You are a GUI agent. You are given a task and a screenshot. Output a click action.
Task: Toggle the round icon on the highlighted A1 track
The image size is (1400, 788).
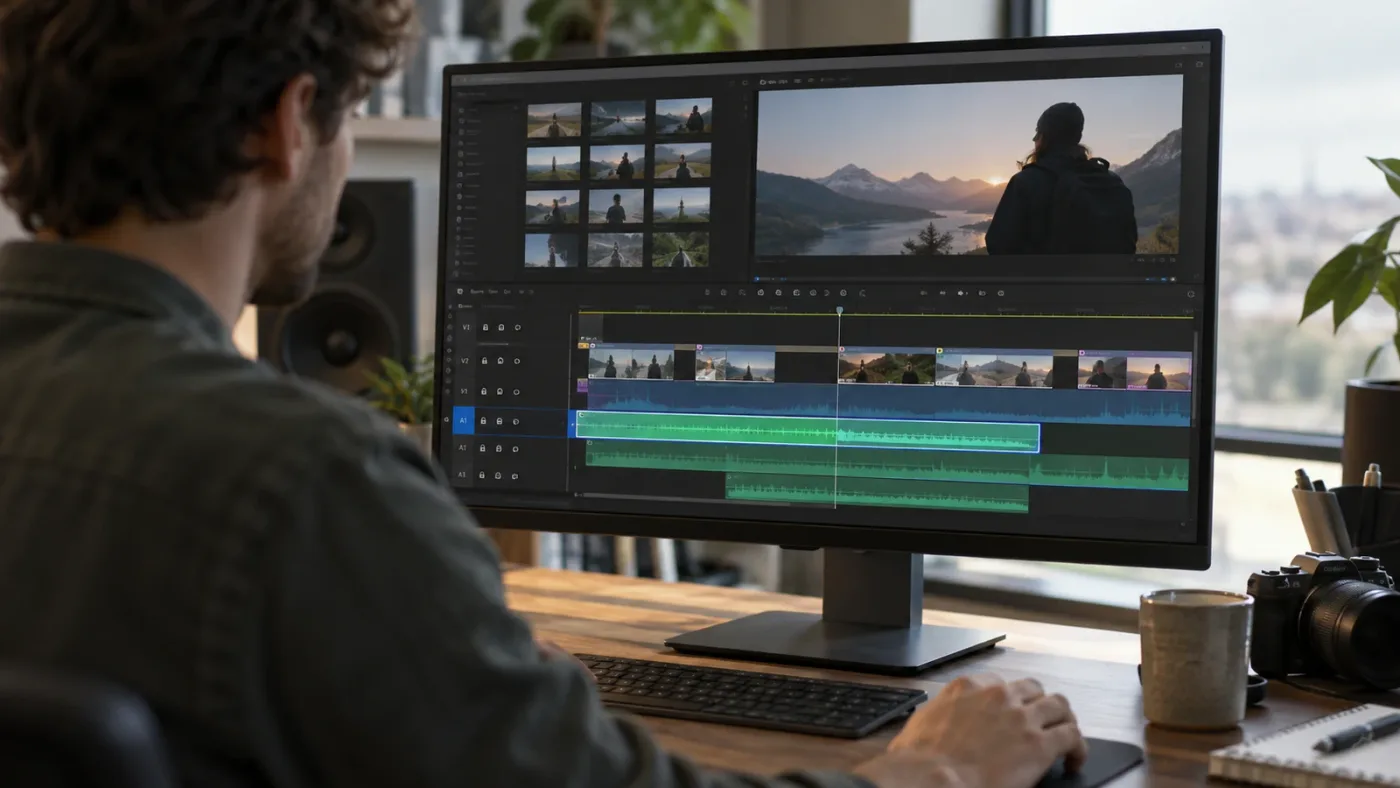(x=516, y=421)
